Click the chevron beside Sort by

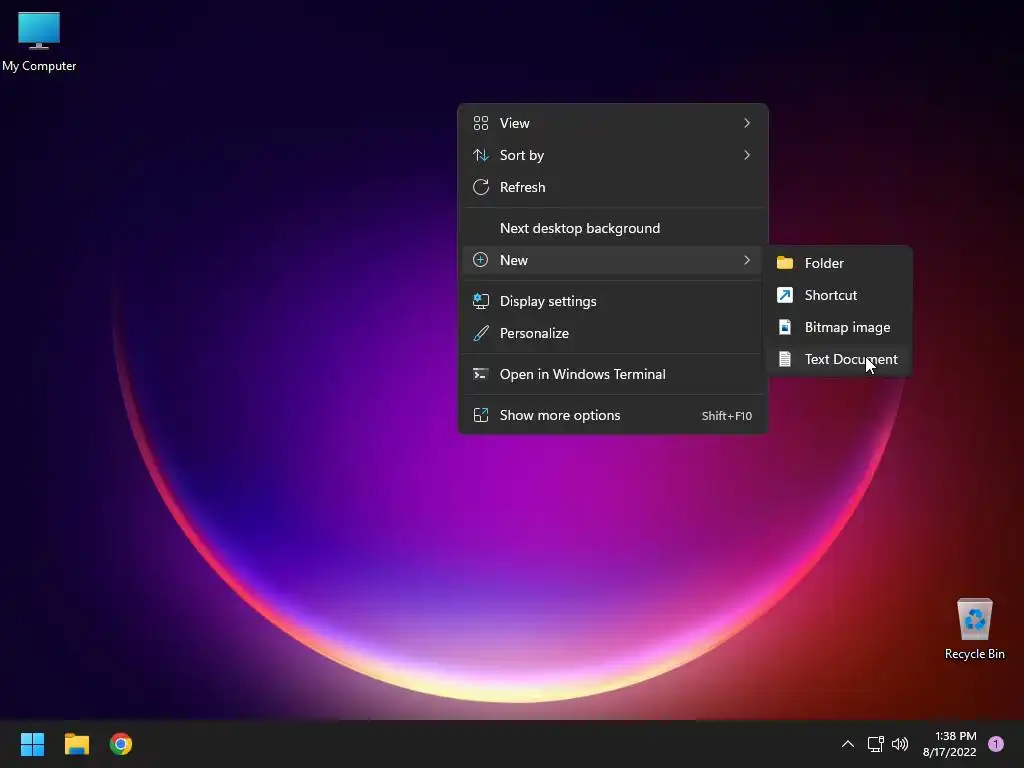coord(747,155)
